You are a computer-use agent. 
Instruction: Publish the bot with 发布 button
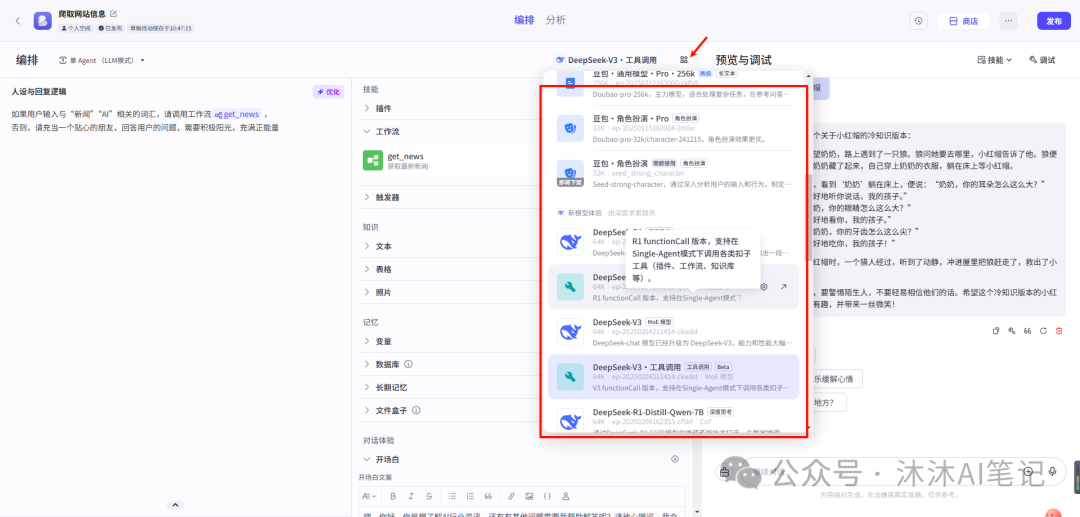point(1054,21)
